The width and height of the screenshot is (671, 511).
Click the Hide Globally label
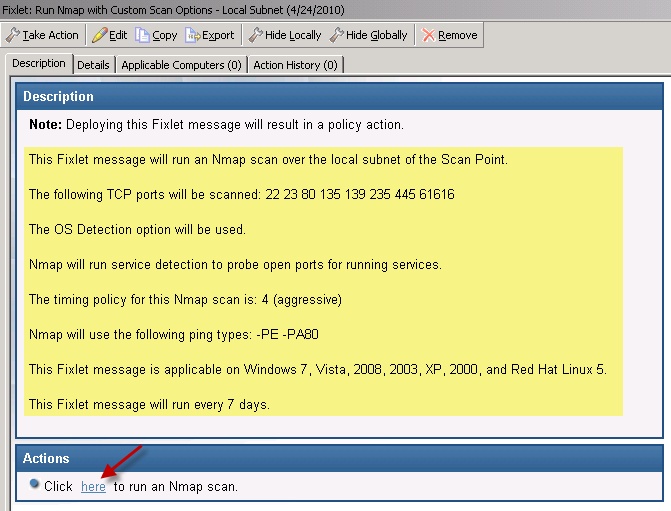pyautogui.click(x=377, y=36)
